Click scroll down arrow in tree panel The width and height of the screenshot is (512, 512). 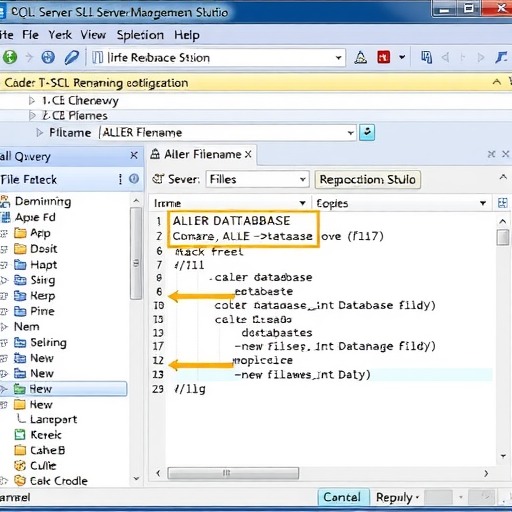[x=136, y=479]
